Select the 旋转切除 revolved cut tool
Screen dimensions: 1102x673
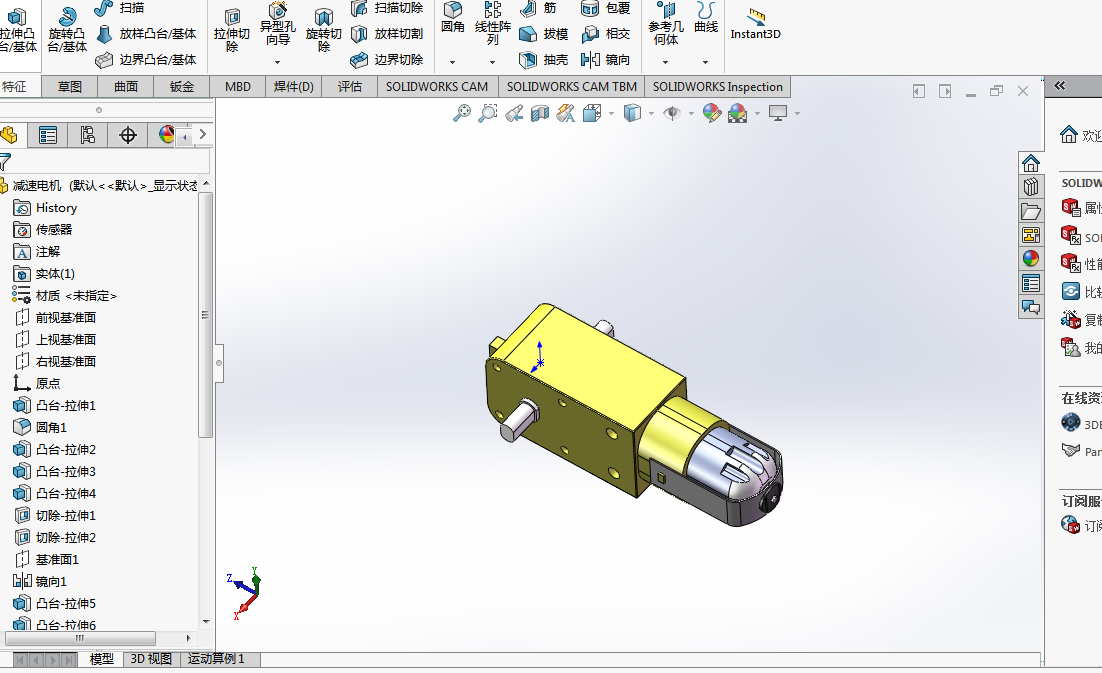click(x=323, y=30)
